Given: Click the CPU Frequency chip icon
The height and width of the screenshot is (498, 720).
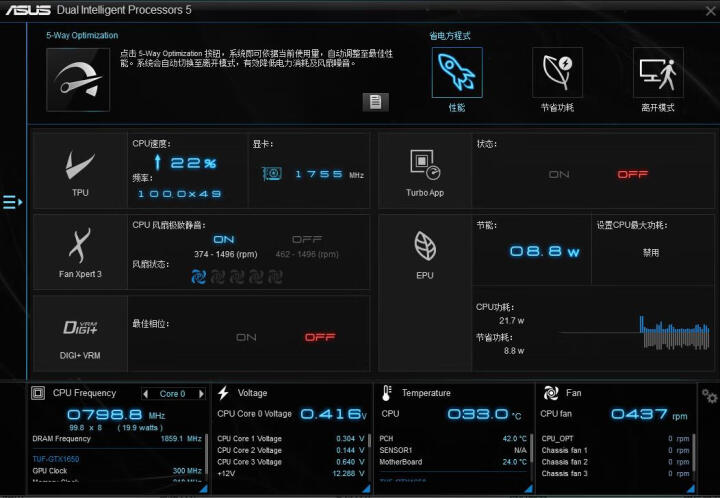Looking at the screenshot, I should click(38, 393).
